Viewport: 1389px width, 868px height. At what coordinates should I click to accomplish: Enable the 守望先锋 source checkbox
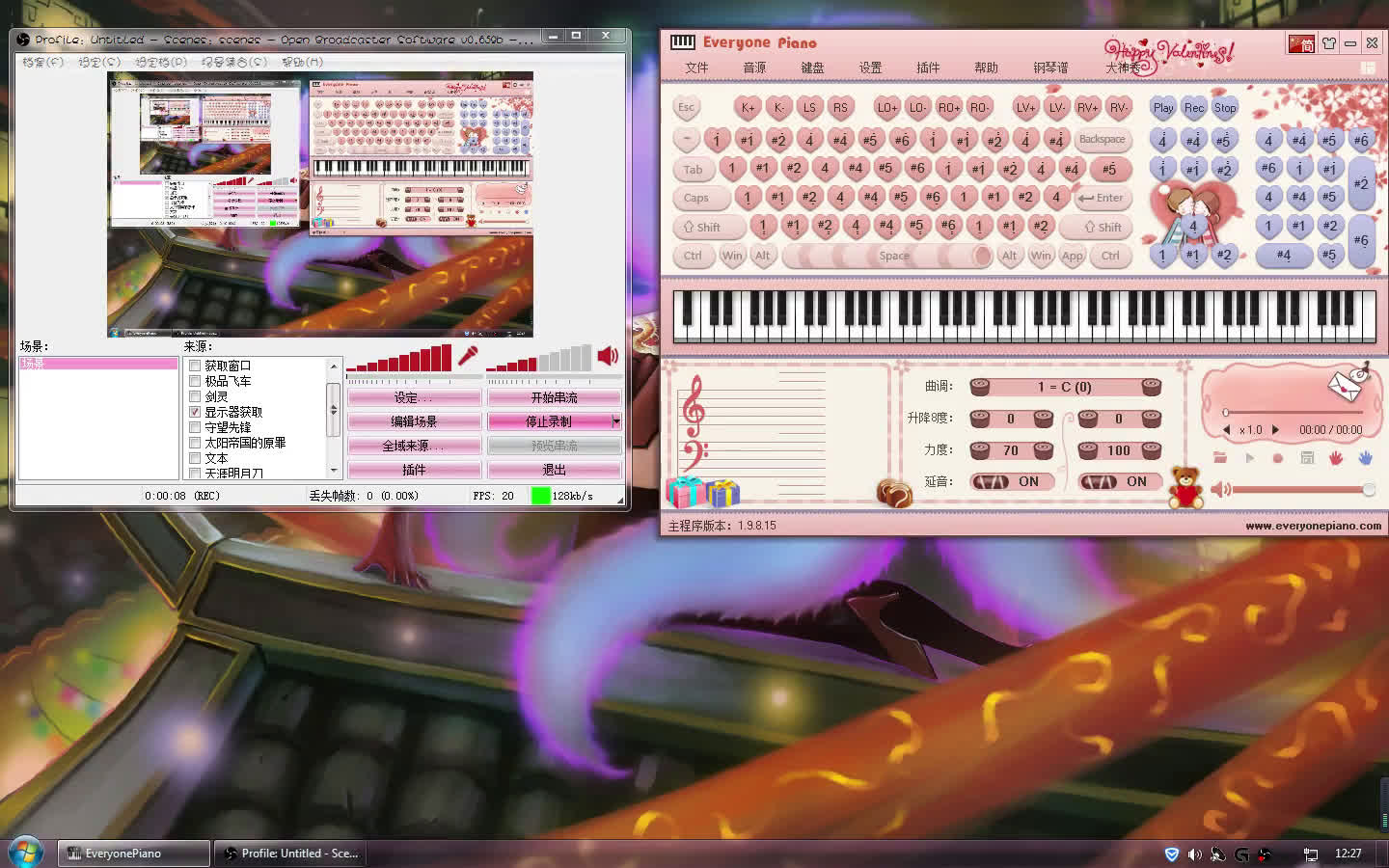pos(195,427)
